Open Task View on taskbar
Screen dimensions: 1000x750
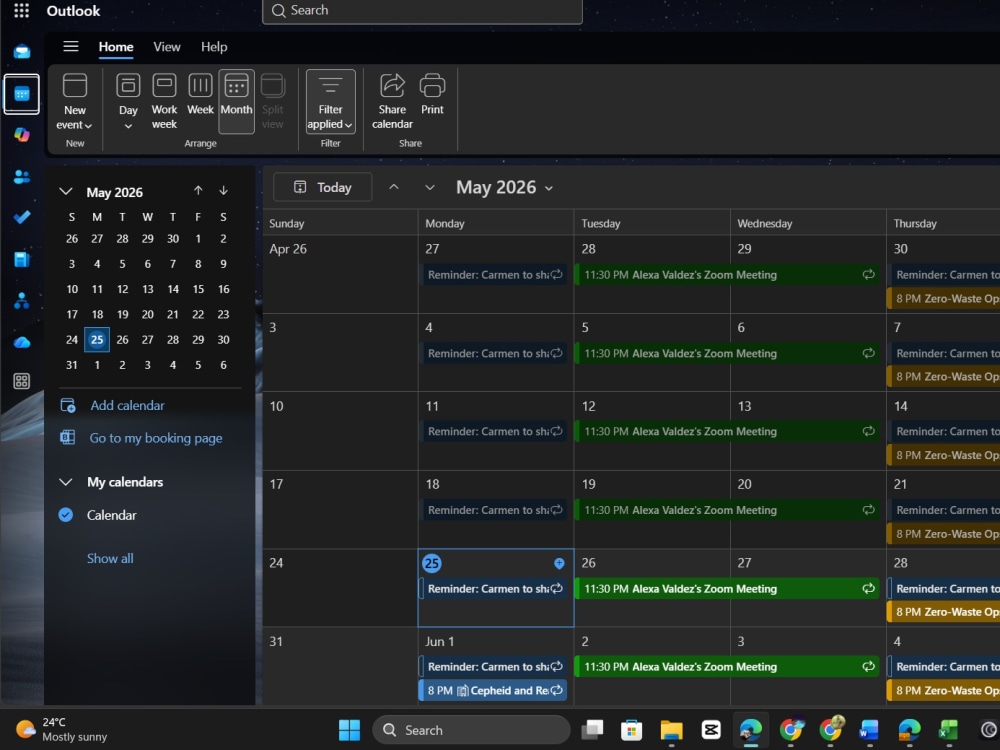592,730
